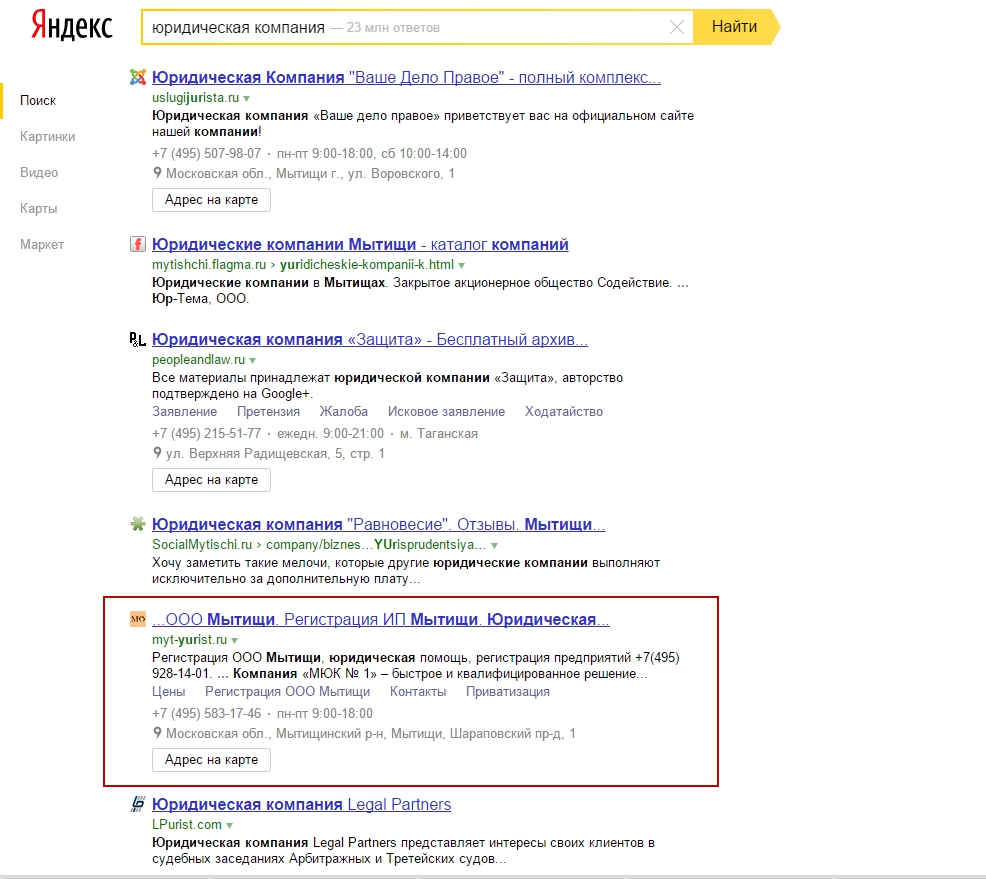Click favicon of uslugijurista.ru result
Image resolution: width=986 pixels, height=879 pixels.
pyautogui.click(x=138, y=77)
